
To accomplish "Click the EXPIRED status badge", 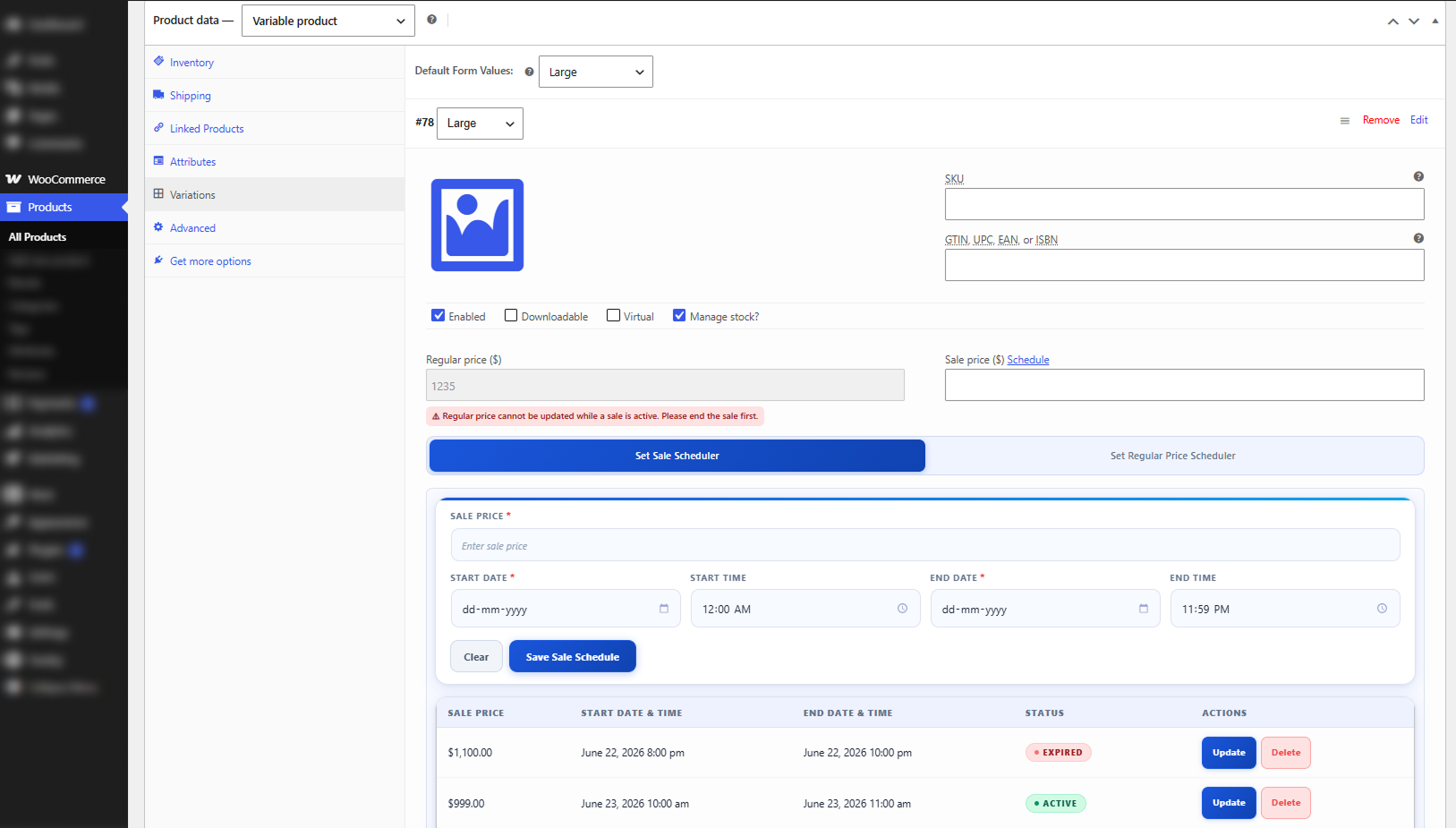I will [1059, 753].
